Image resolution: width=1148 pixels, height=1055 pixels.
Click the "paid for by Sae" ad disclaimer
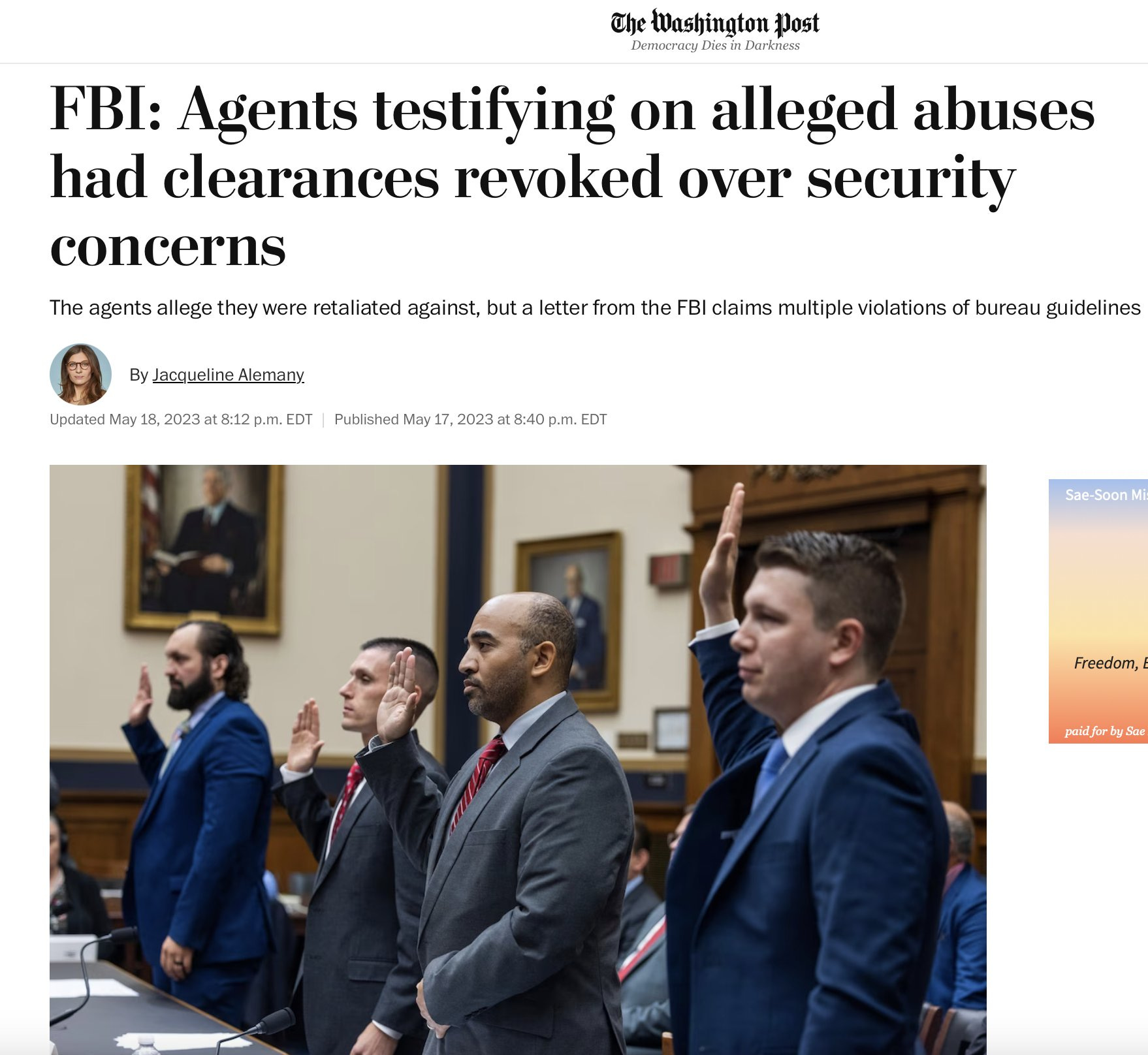coord(1105,731)
